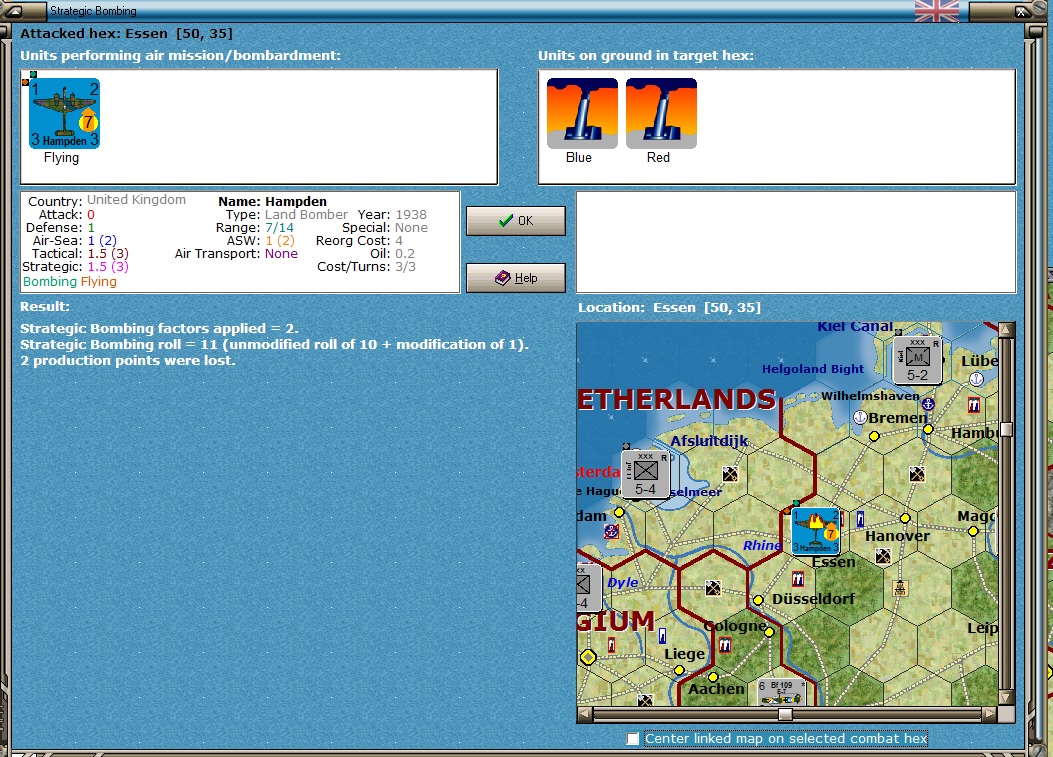Click the anchor port icon at Wilhelmshaven
Screen dimensions: 1053x757
click(928, 404)
